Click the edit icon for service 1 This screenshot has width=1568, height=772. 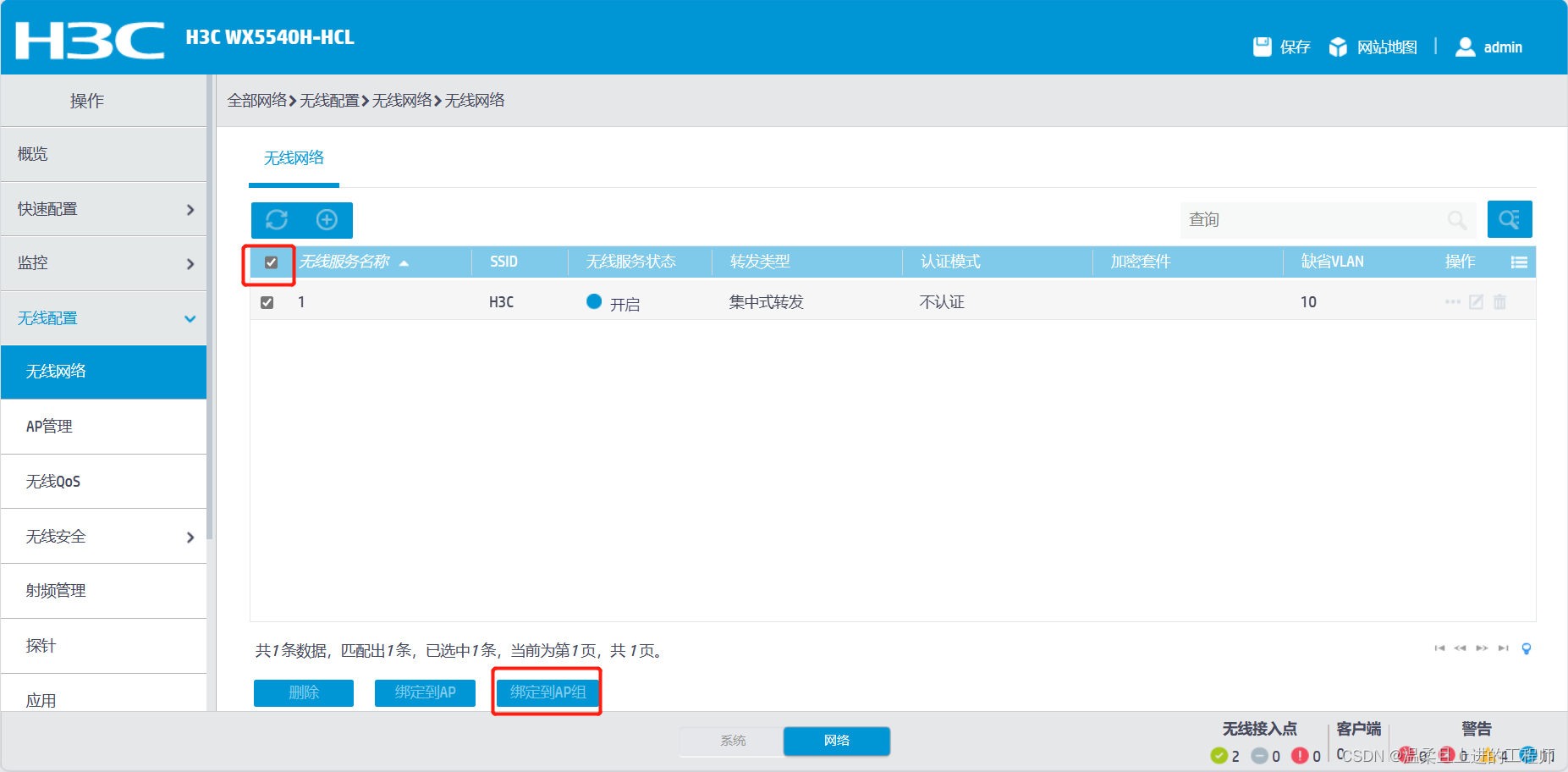click(1476, 302)
